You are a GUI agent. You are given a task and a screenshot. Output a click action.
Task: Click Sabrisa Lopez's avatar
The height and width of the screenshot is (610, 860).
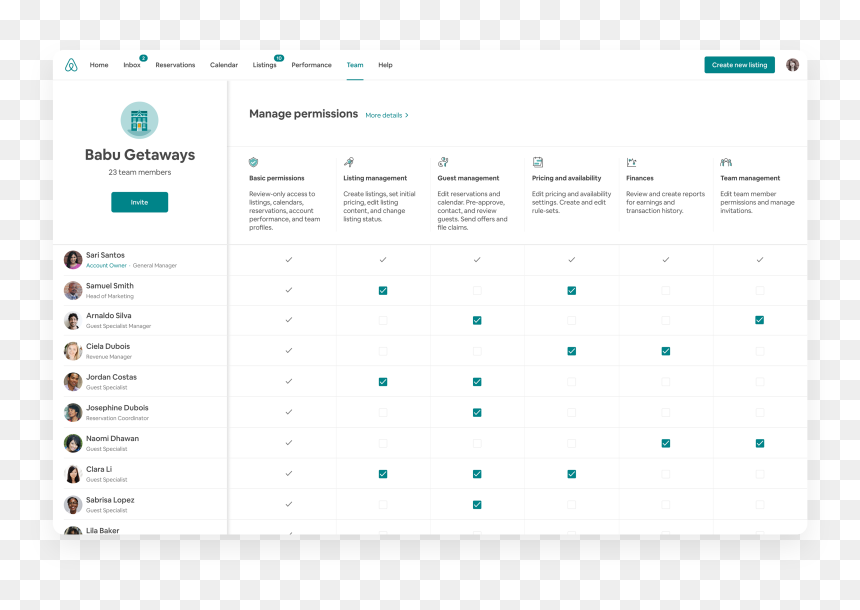[x=73, y=505]
